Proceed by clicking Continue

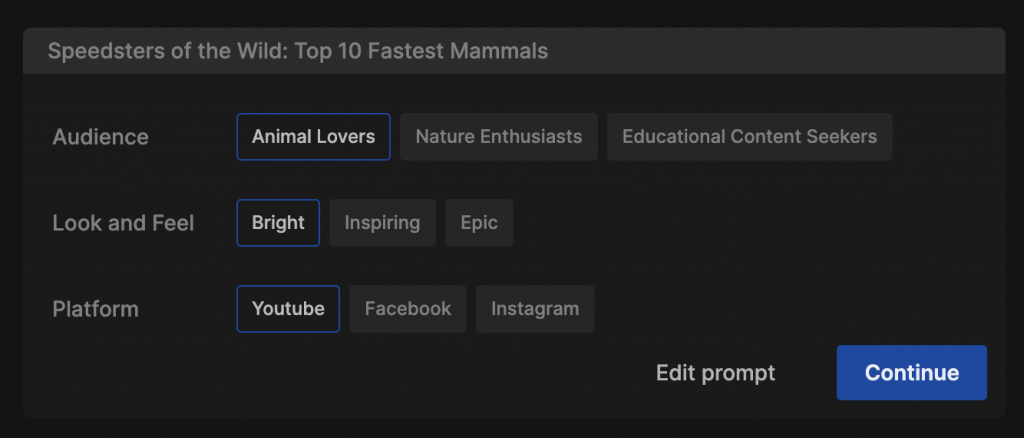click(x=911, y=373)
